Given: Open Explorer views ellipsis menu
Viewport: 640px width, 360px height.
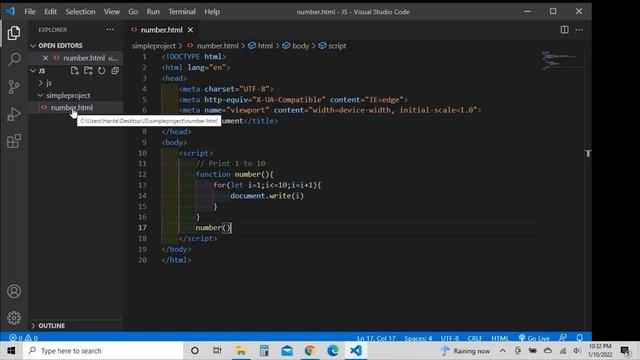Looking at the screenshot, I should (x=110, y=30).
